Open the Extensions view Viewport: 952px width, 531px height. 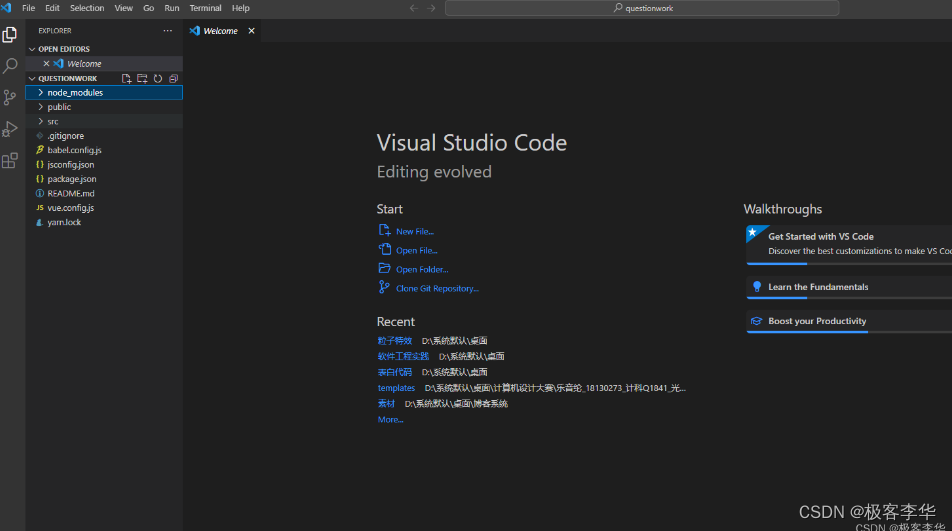point(10,161)
